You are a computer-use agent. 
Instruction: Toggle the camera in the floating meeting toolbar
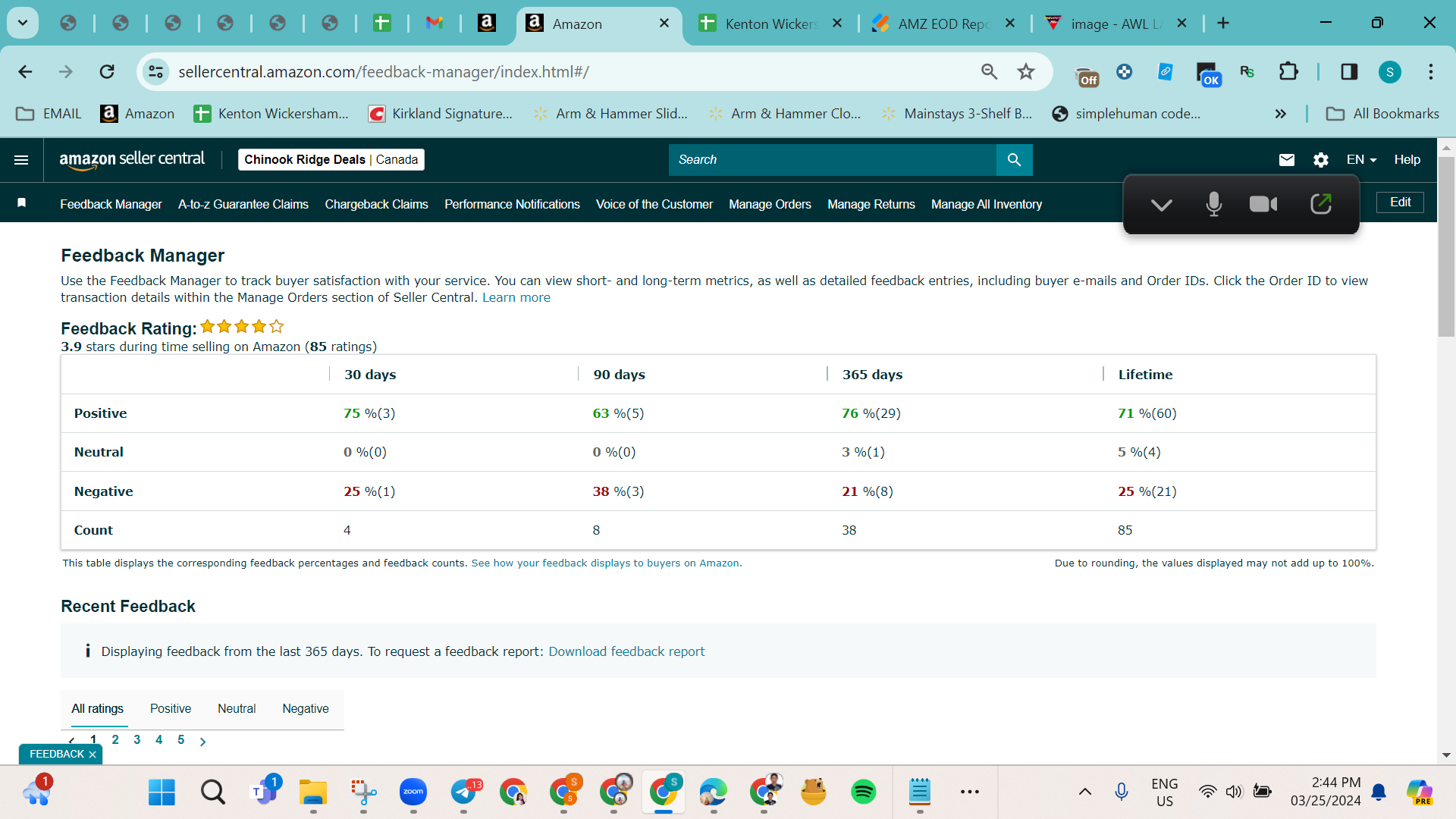click(x=1263, y=204)
